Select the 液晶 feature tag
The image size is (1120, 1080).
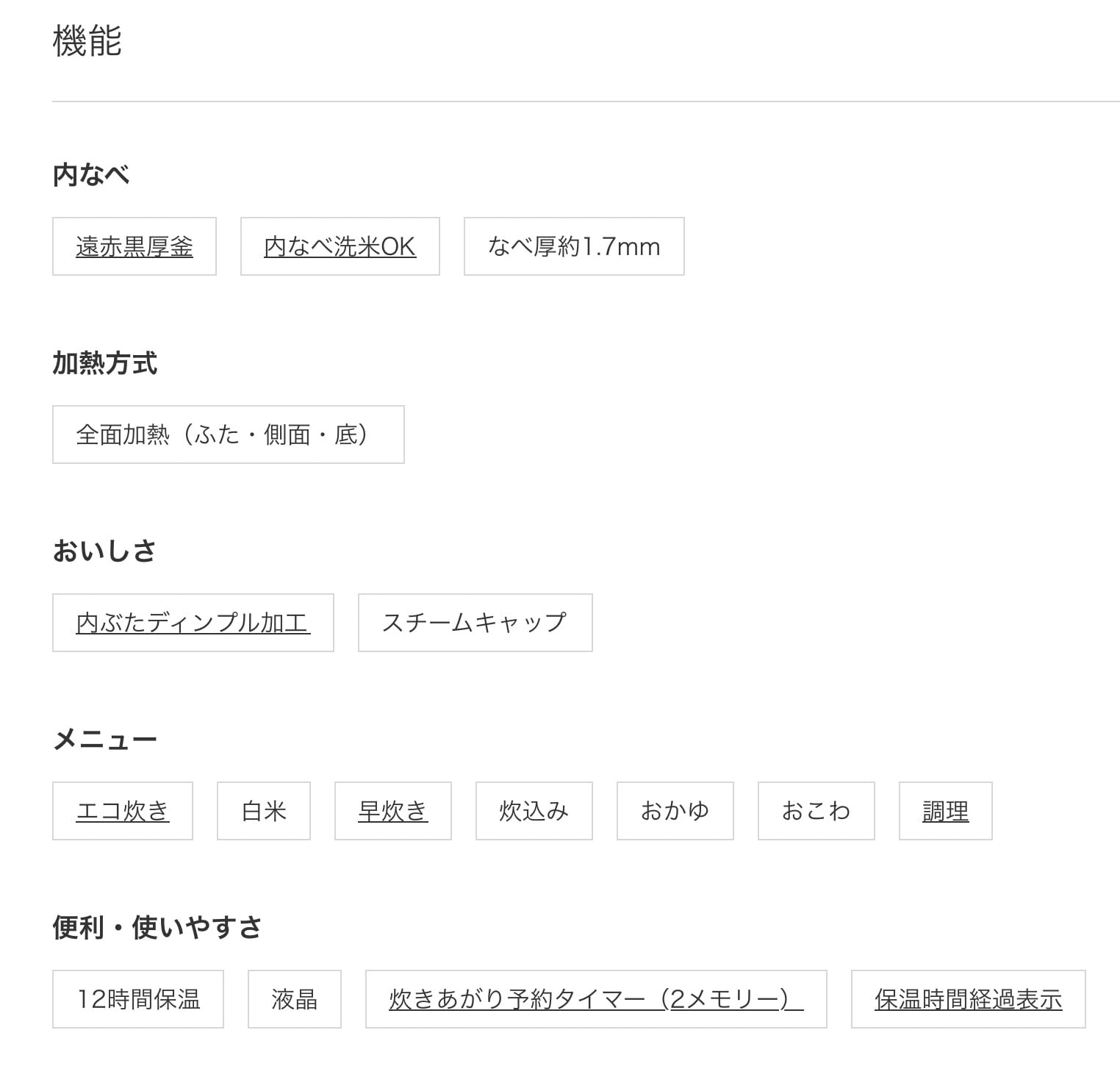click(294, 1000)
